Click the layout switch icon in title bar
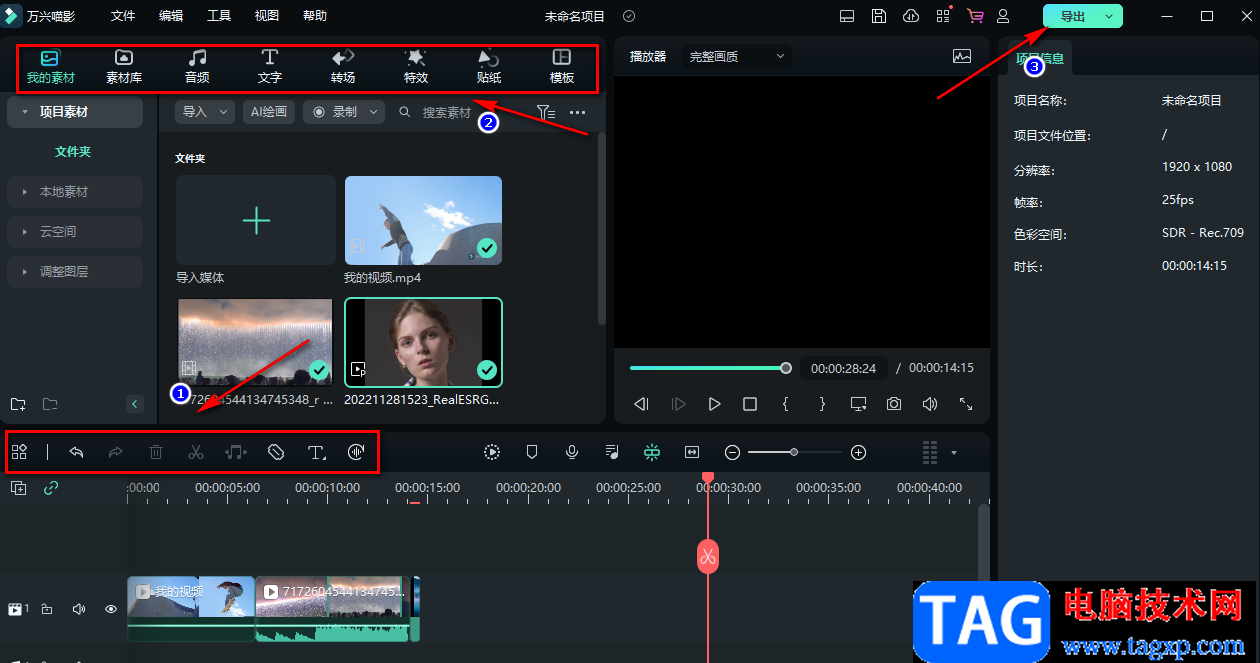 tap(847, 16)
